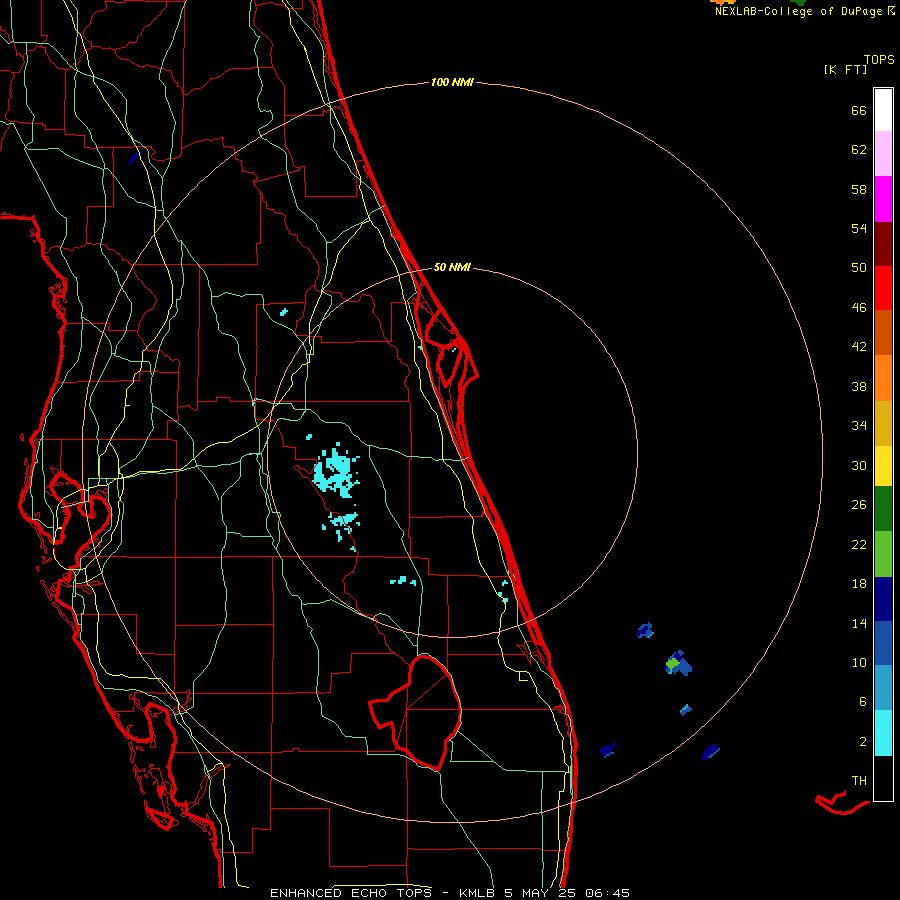Click the largest cyan echo cluster inland
The height and width of the screenshot is (900, 900).
(336, 470)
